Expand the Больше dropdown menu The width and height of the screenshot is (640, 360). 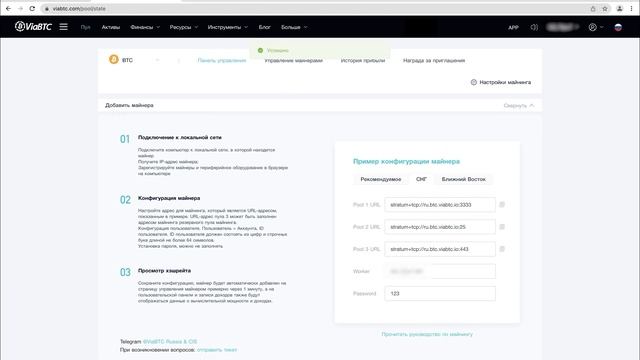point(294,27)
